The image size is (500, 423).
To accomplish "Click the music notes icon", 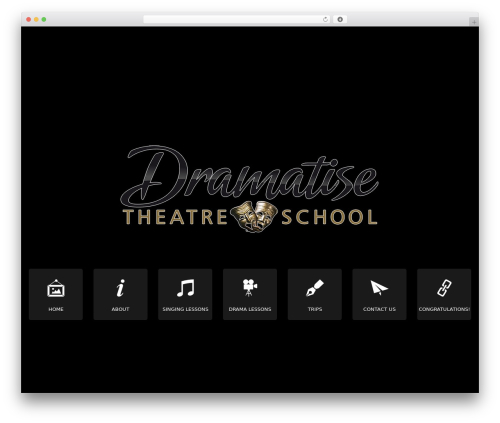I will pyautogui.click(x=185, y=288).
